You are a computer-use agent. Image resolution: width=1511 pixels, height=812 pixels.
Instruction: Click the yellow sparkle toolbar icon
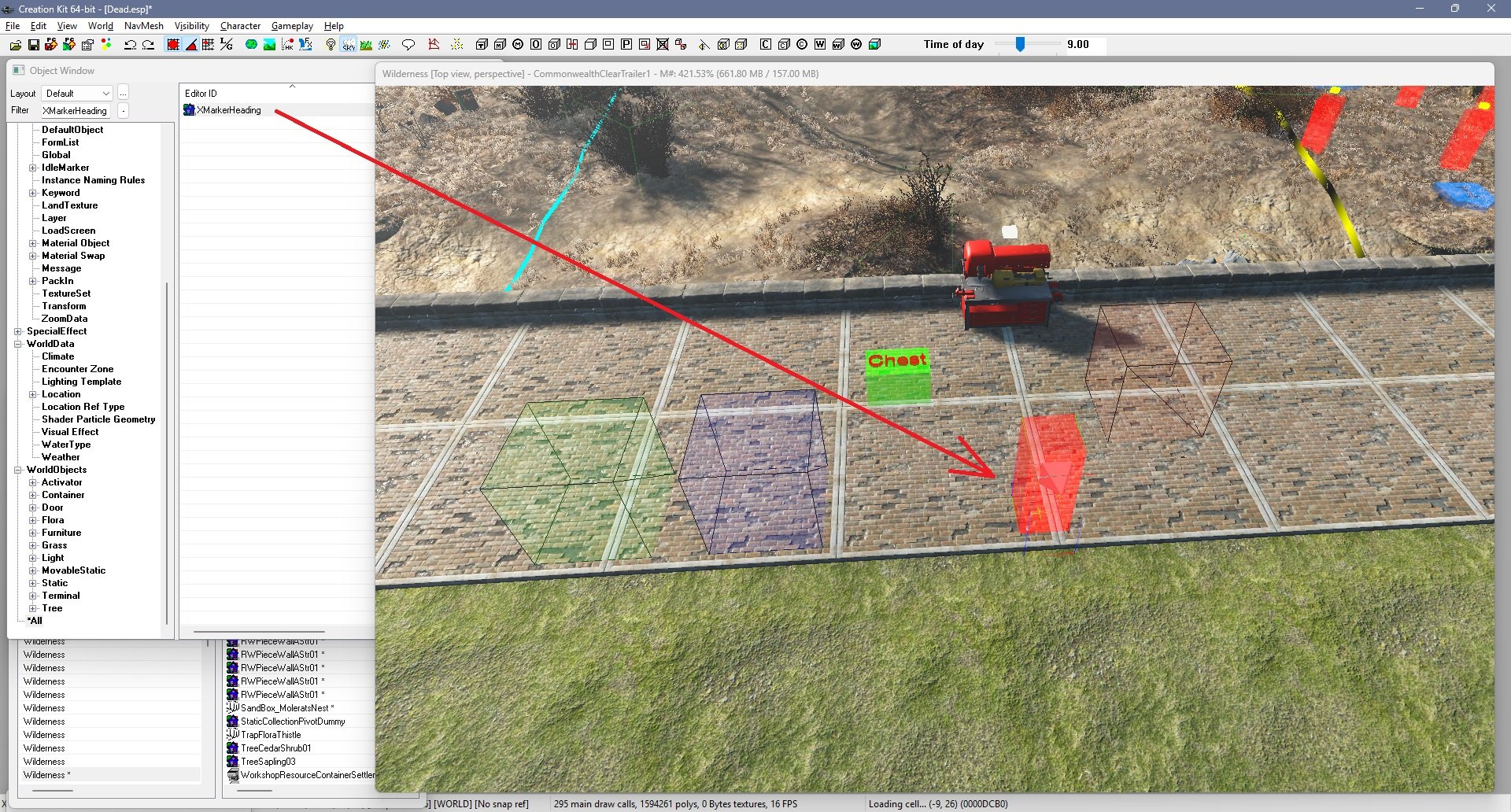click(x=457, y=45)
